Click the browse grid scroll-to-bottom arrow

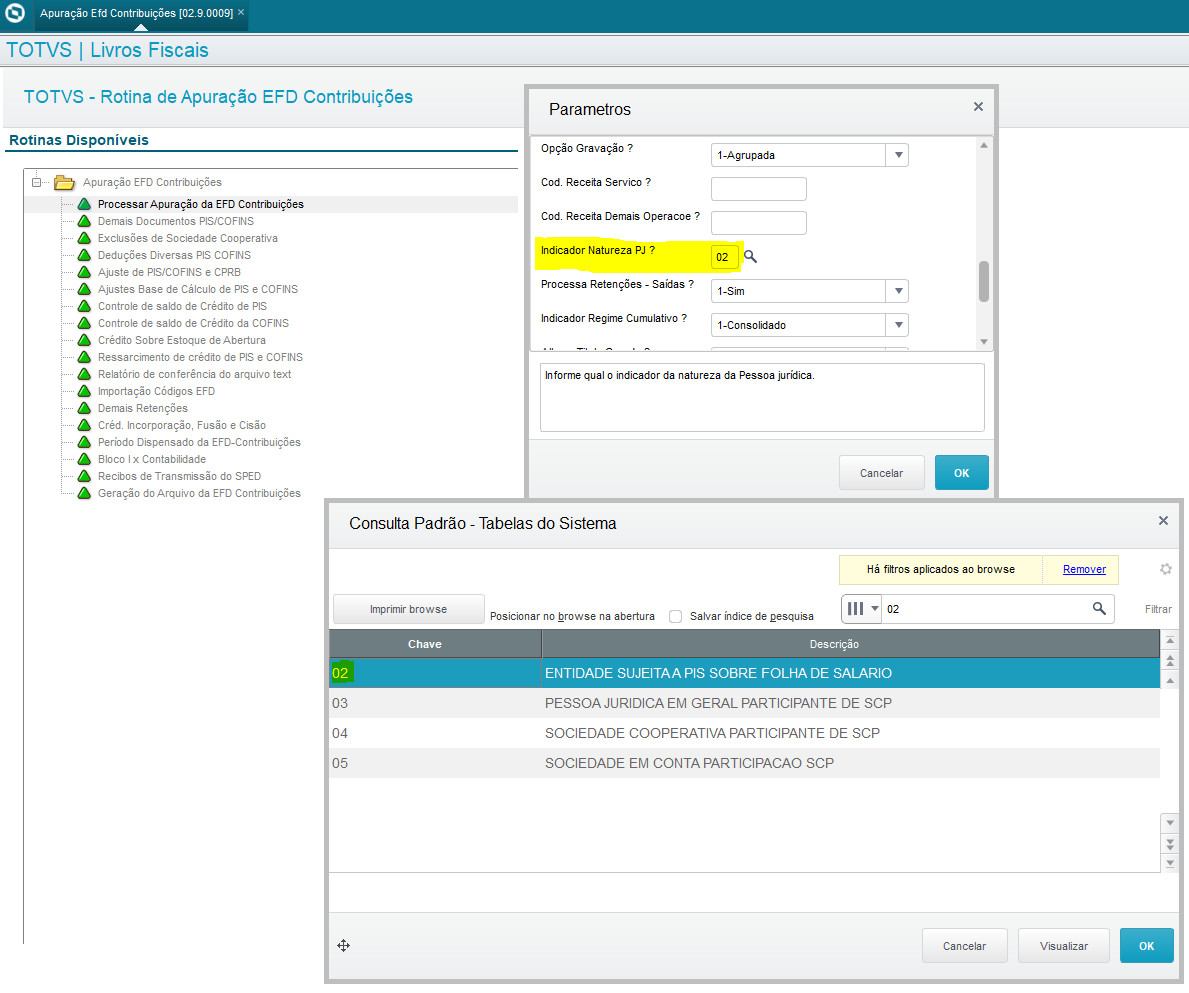point(1170,863)
